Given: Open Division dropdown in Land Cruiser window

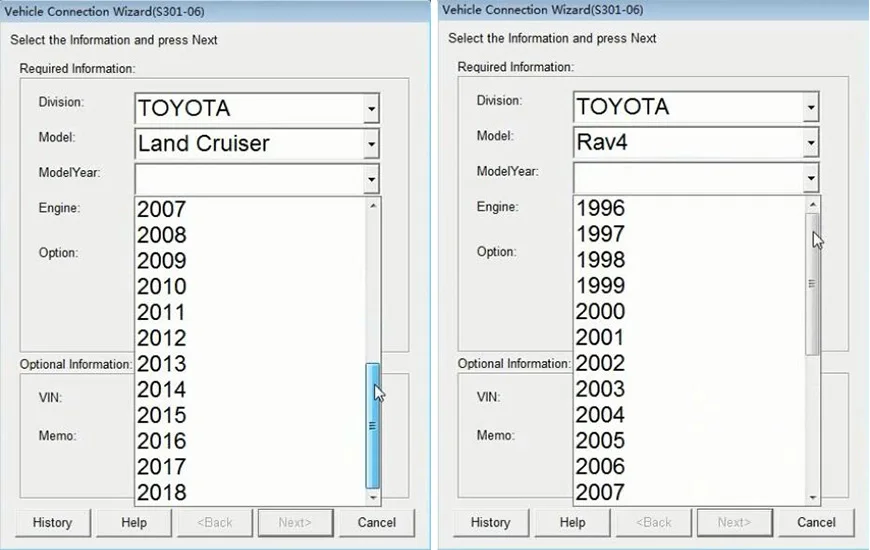Looking at the screenshot, I should [371, 109].
